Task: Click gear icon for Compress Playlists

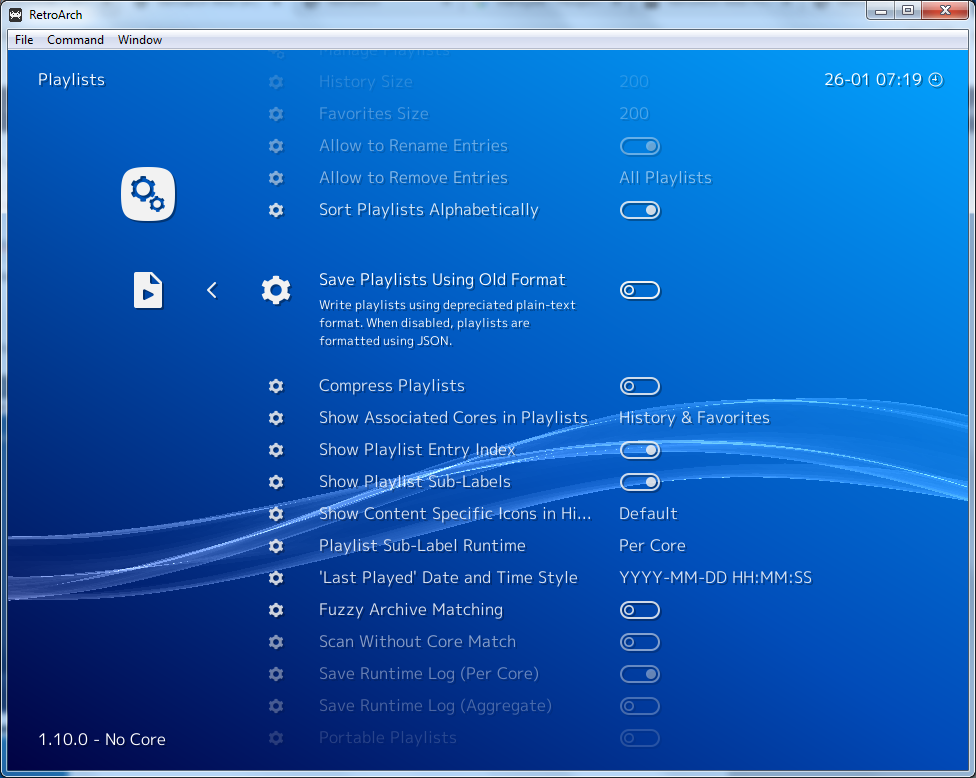Action: pos(276,386)
